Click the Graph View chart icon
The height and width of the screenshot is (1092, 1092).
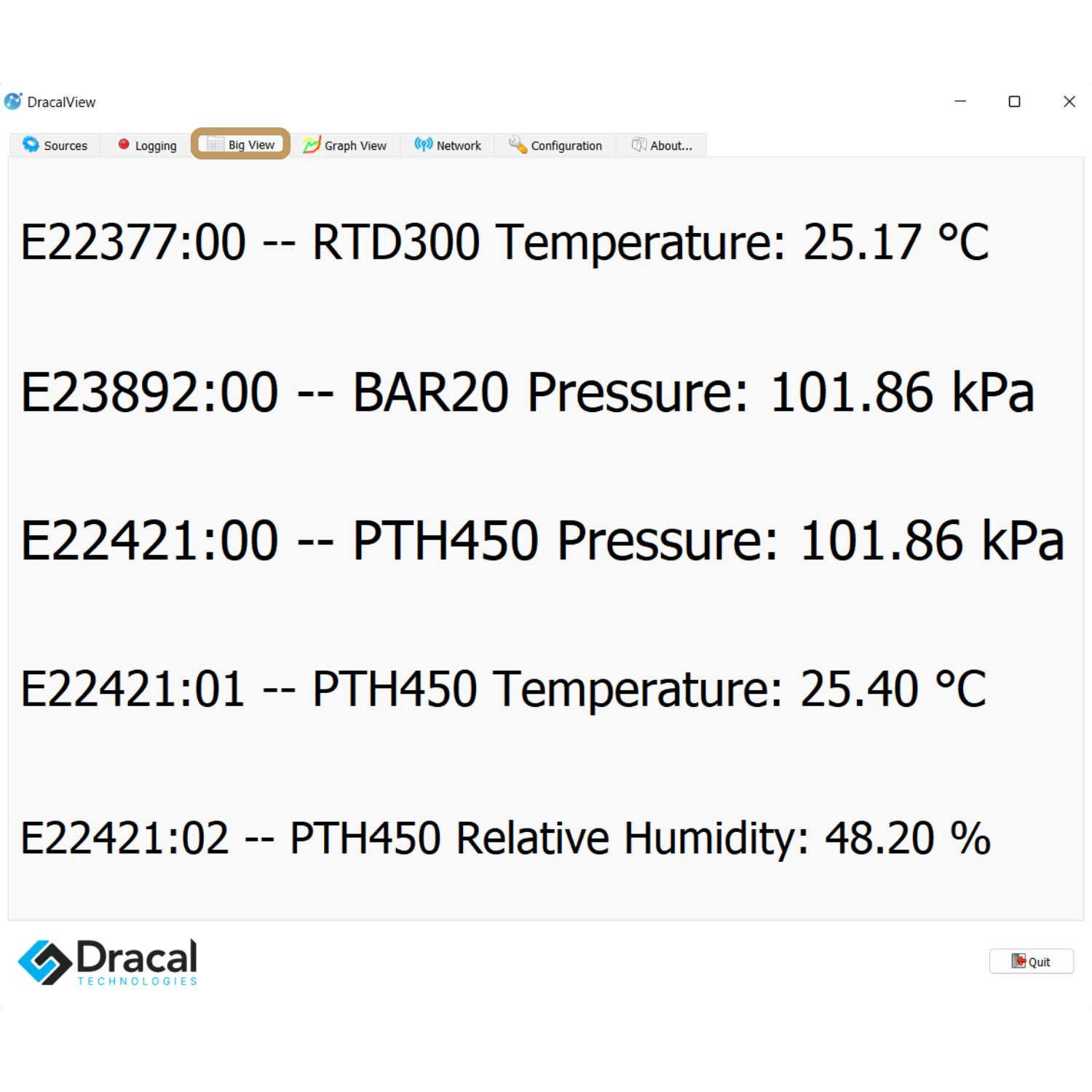[312, 145]
